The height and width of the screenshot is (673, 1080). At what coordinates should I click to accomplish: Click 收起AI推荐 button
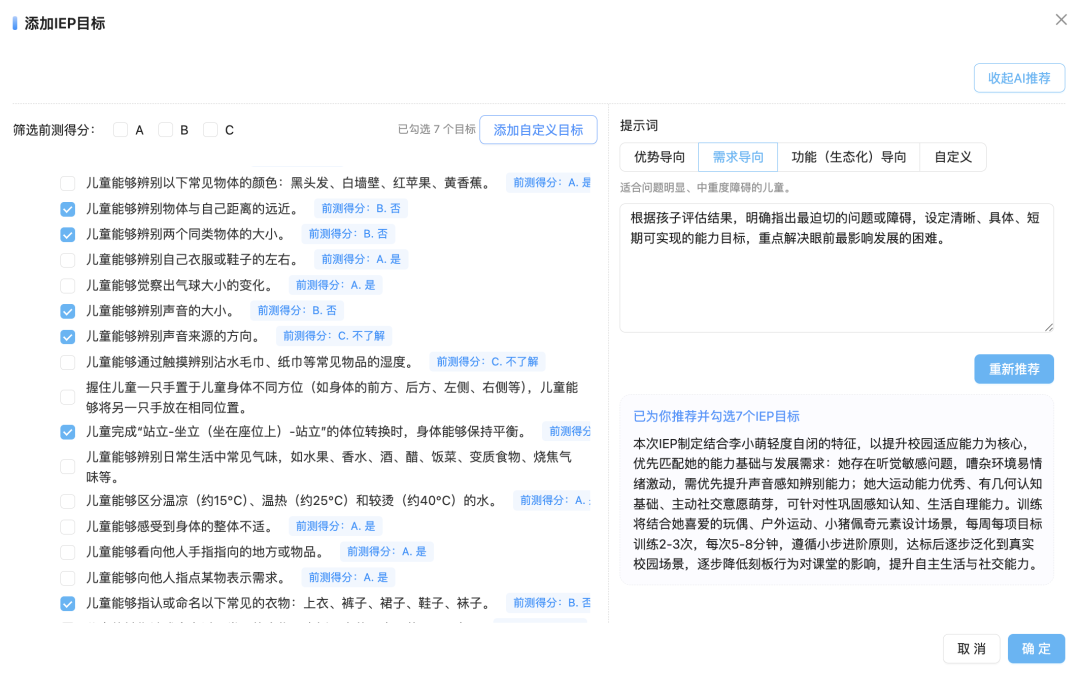(1019, 78)
